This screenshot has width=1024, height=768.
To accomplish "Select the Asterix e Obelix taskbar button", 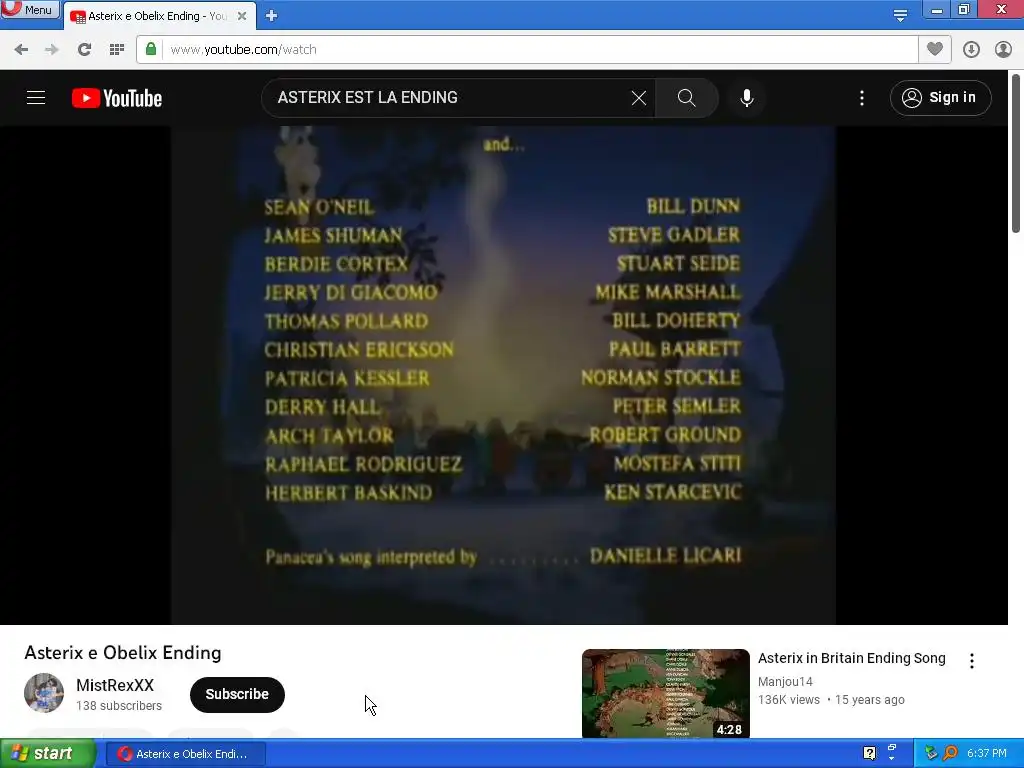I will click(185, 754).
